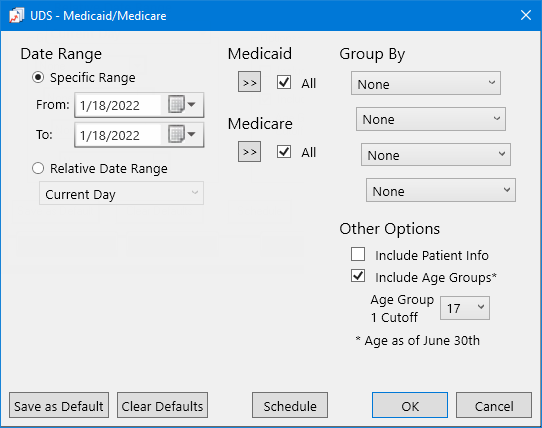
Task: Click into the From date field
Action: pos(118,105)
